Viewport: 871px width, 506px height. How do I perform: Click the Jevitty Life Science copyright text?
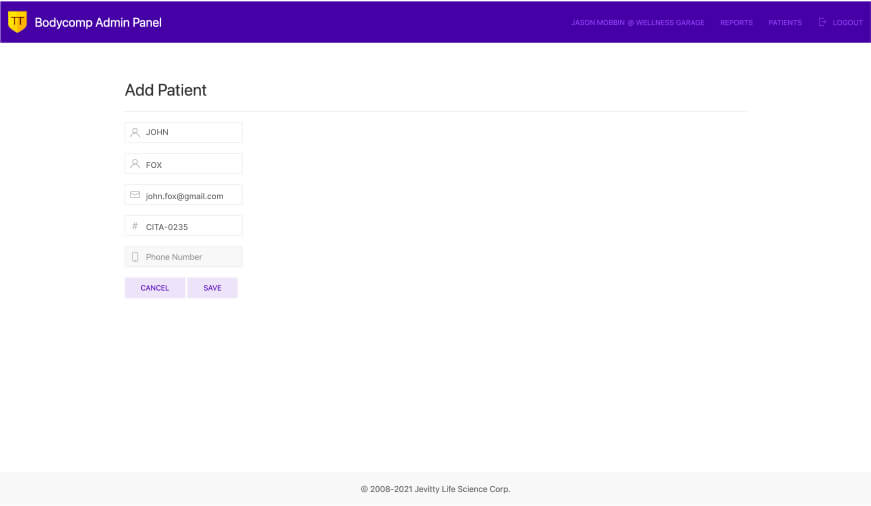click(x=435, y=489)
